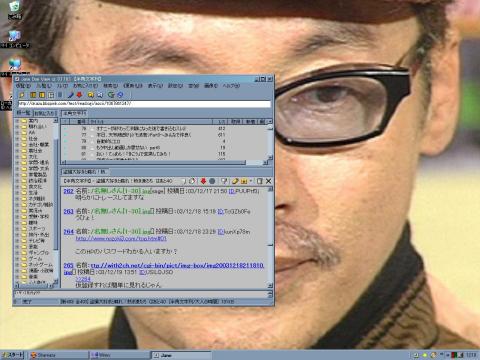Expand the 社会 folder
Screen dimensions: 480x360
point(17,139)
